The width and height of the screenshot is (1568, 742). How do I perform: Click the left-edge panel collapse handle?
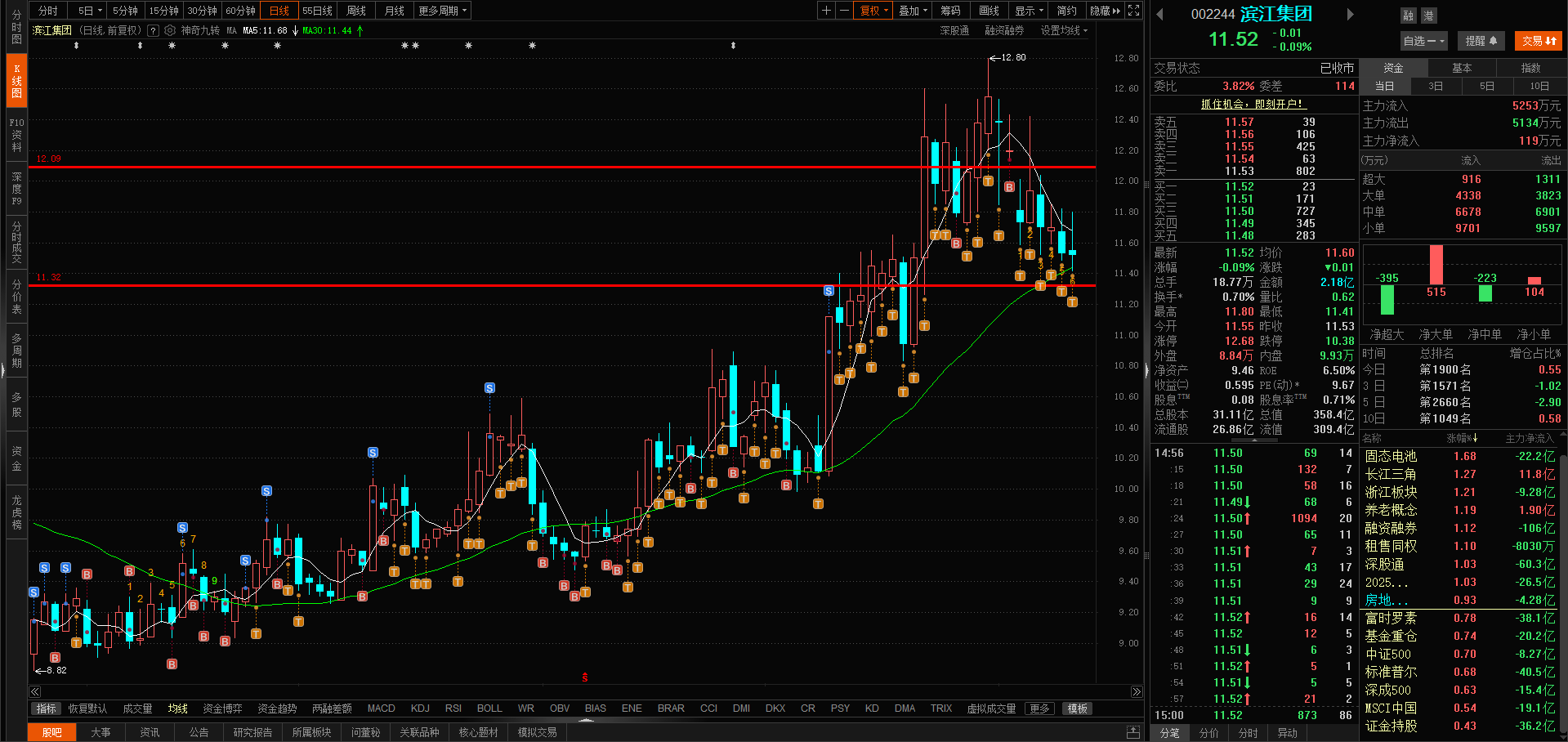[x=2, y=371]
